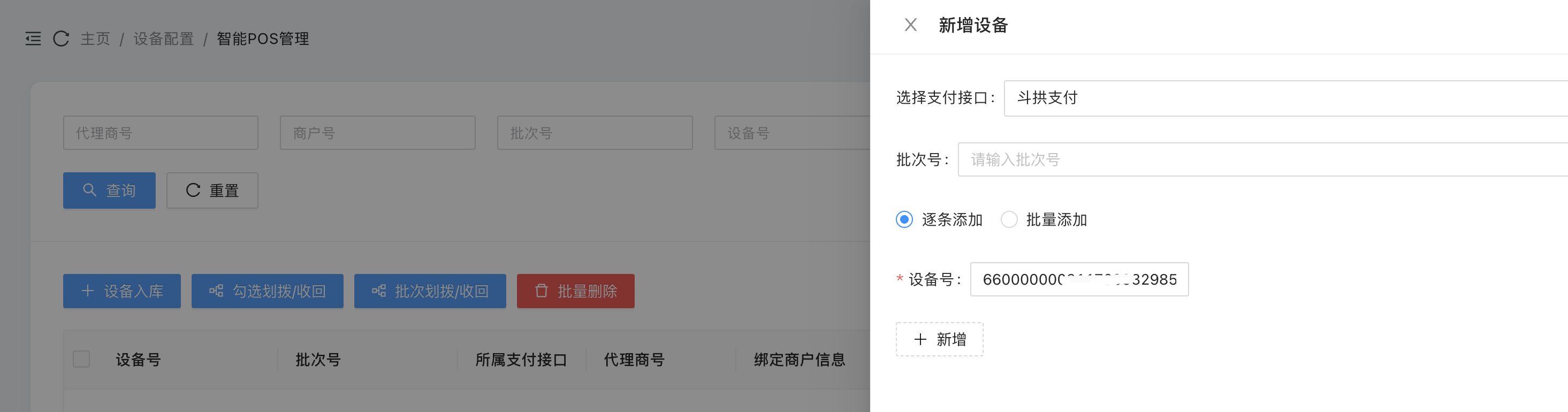The height and width of the screenshot is (412, 1568).
Task: Click the red 批量删除 button
Action: [575, 291]
